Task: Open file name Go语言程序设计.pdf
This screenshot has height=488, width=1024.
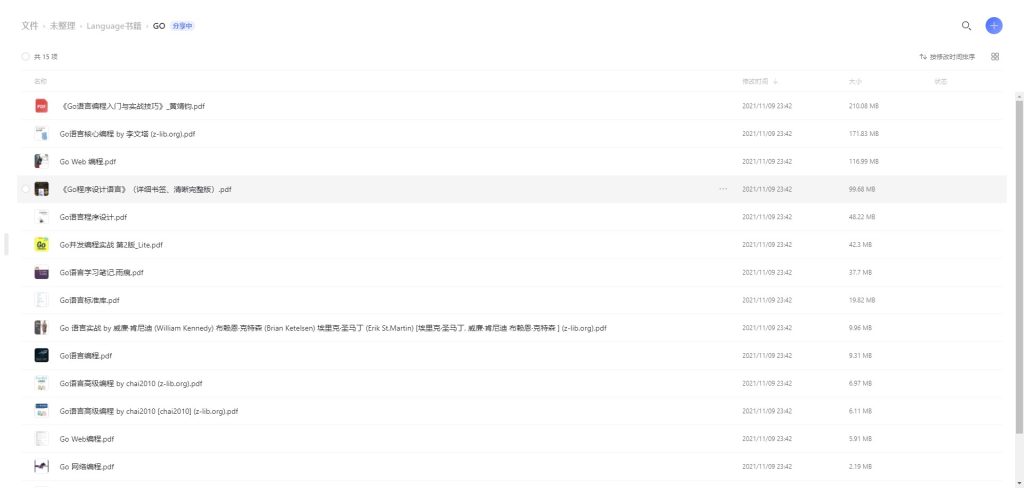Action: pyautogui.click(x=93, y=217)
